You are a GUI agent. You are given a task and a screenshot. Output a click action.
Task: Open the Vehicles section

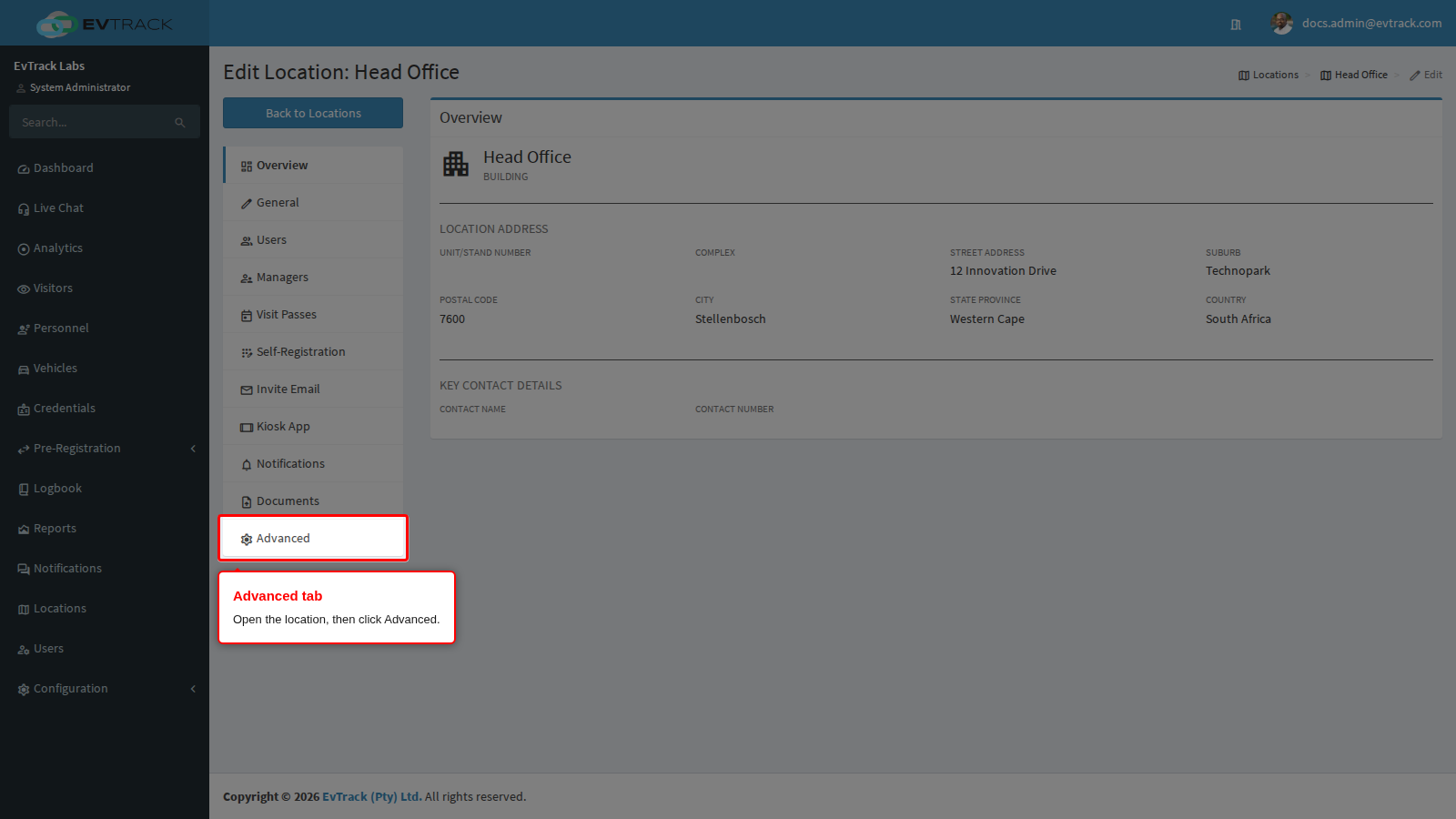pos(105,369)
